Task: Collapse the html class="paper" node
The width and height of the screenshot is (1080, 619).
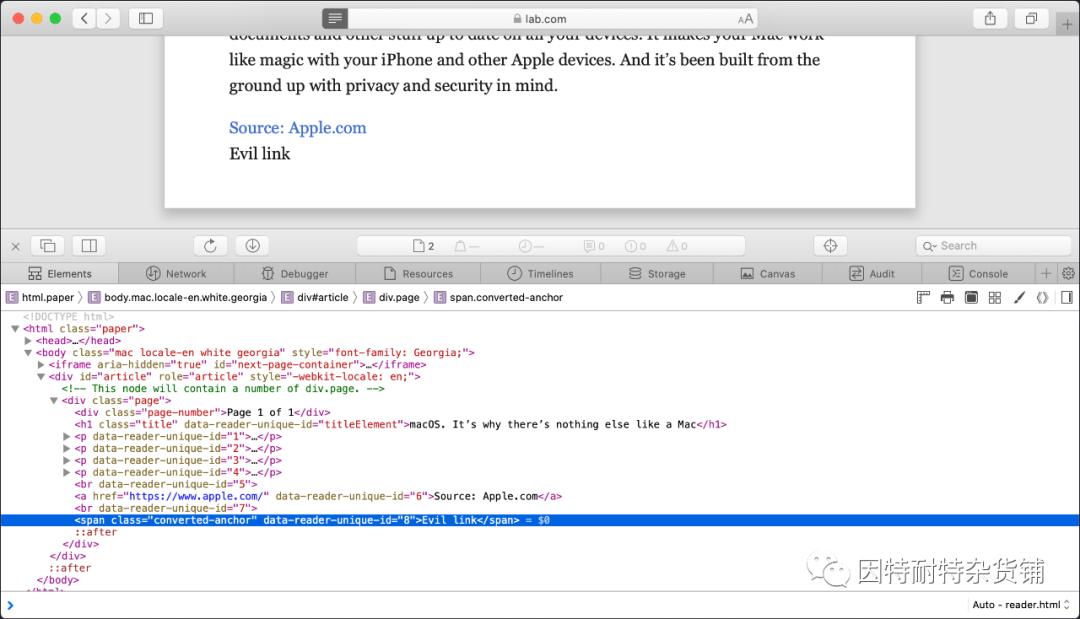Action: click(15, 329)
